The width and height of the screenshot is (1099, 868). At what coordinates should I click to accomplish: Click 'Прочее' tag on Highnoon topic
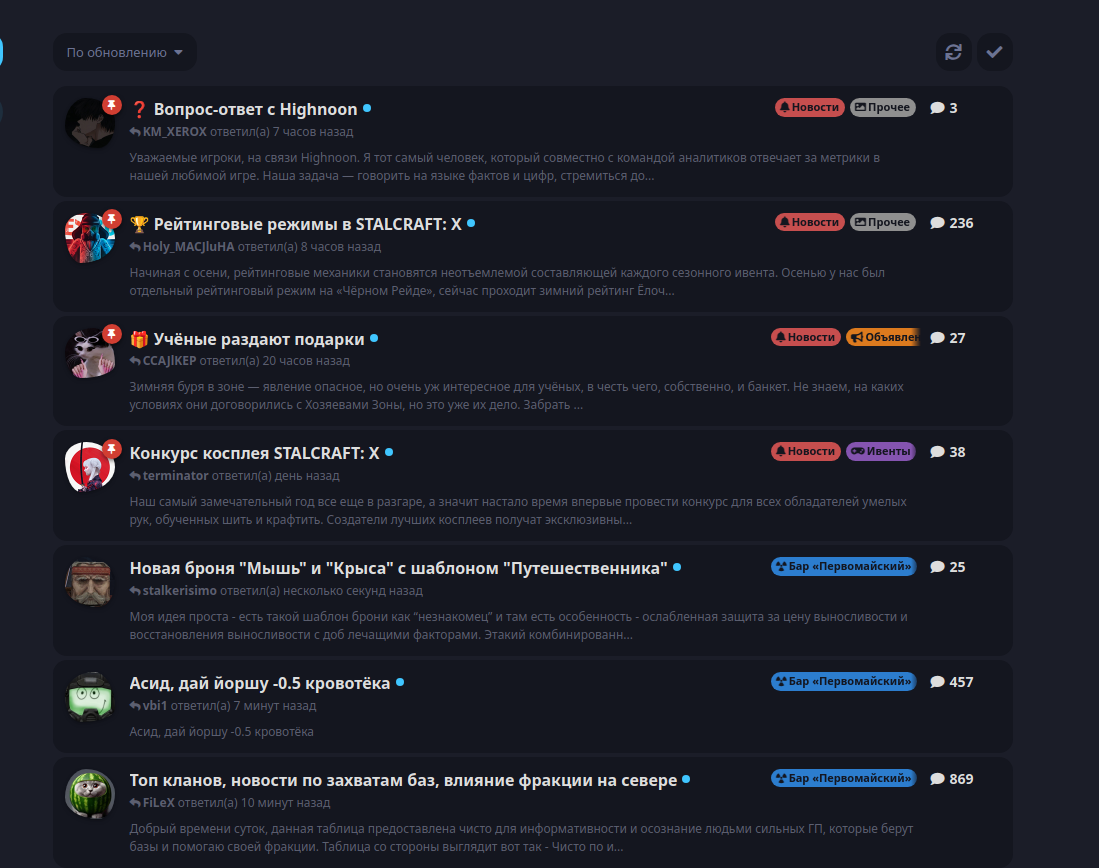click(x=883, y=107)
